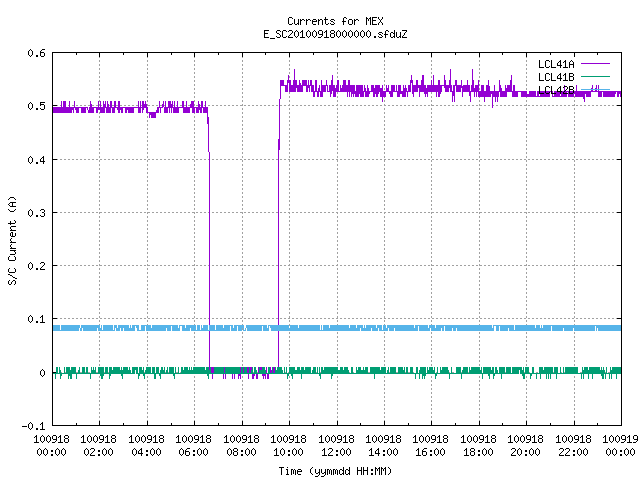Click the y-axis tick value 0.2
This screenshot has height=480, width=640.
pyautogui.click(x=36, y=266)
